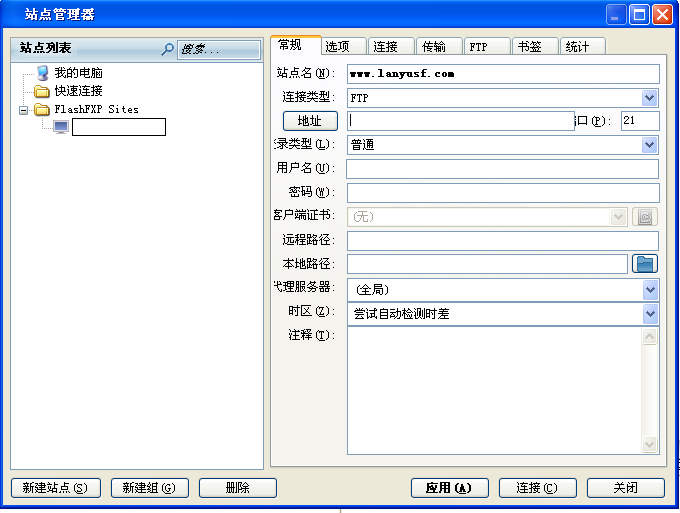
Task: Click the username input field
Action: pos(503,169)
